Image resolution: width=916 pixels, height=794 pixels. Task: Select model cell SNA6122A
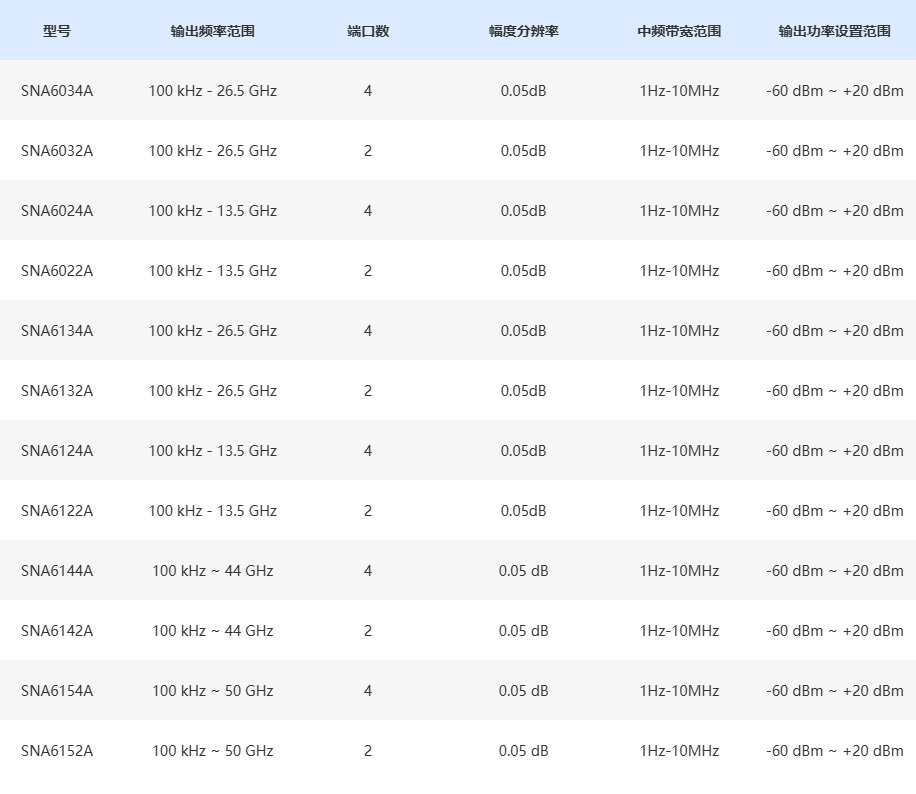click(x=57, y=511)
